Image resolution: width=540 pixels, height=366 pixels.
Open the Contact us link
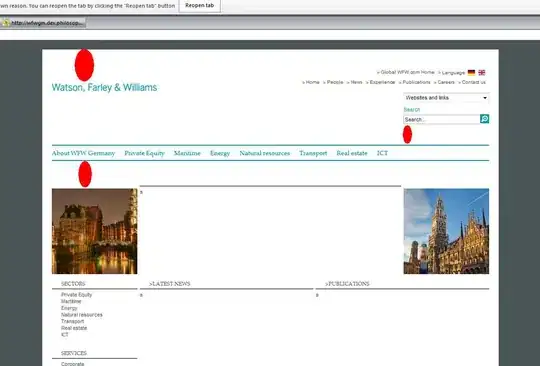[474, 82]
